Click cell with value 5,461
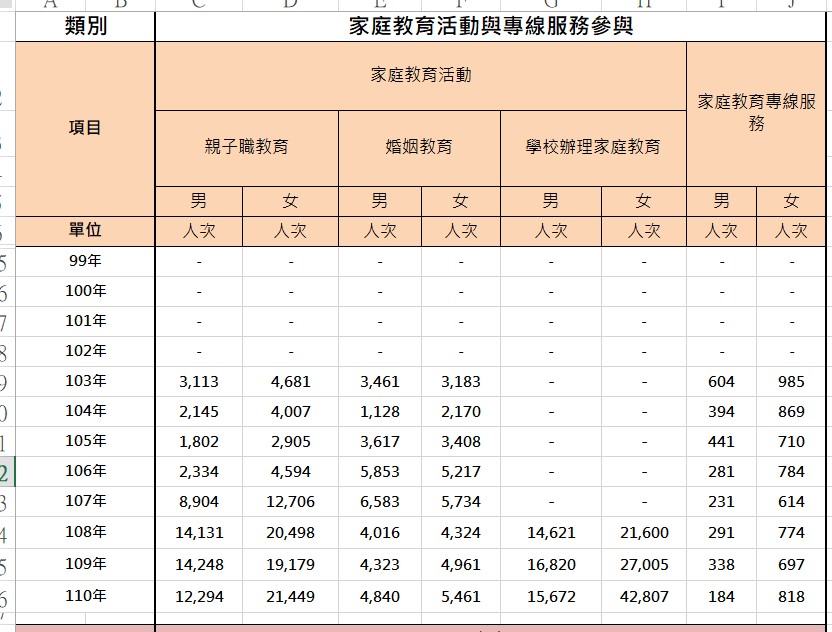832x632 pixels. pyautogui.click(x=461, y=596)
